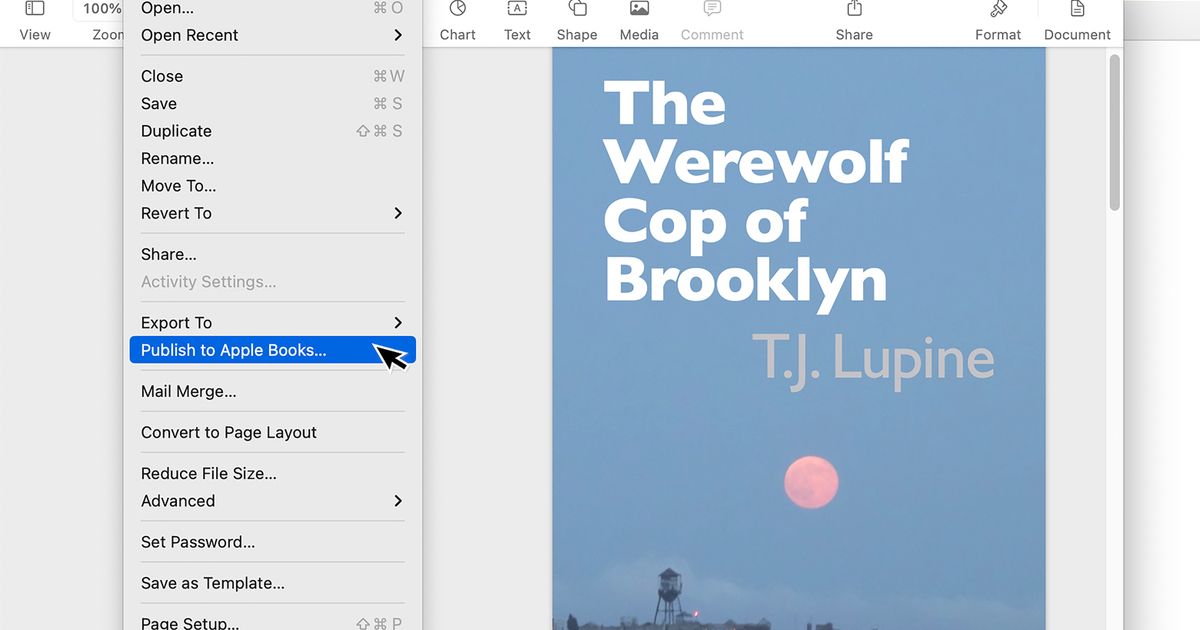Open the Chart toolbar icon

tap(457, 10)
